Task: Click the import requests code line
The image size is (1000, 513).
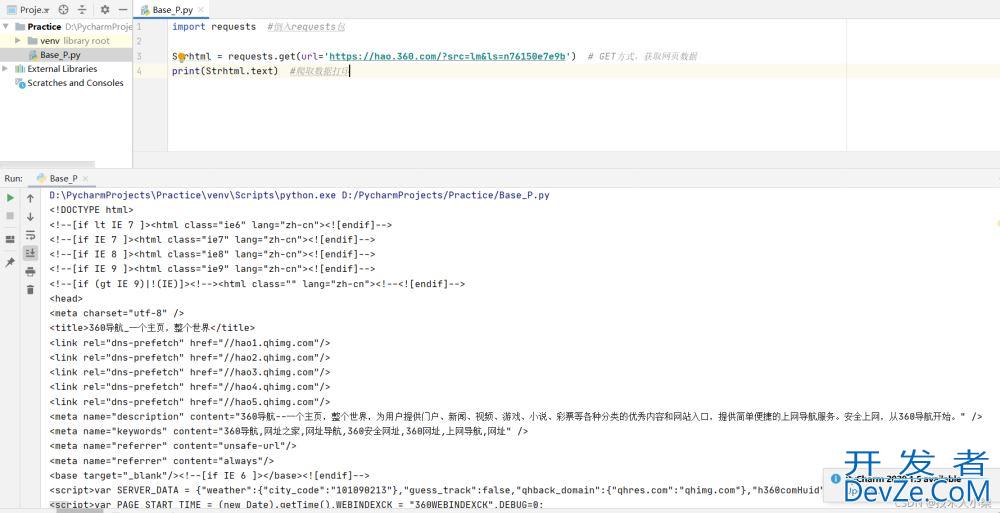Action: (214, 27)
